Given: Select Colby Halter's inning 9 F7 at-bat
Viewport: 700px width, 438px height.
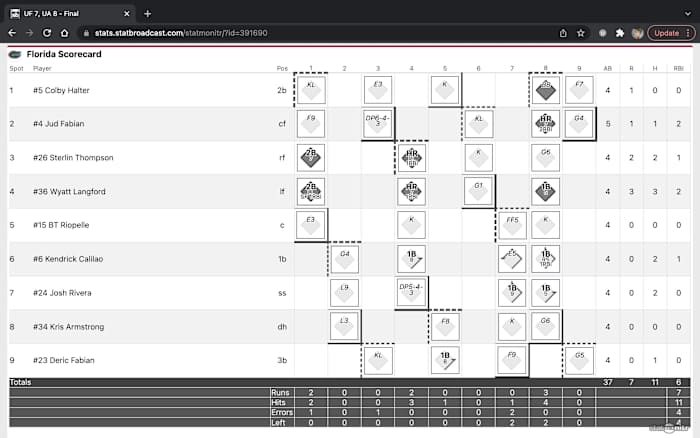Looking at the screenshot, I should click(x=579, y=90).
